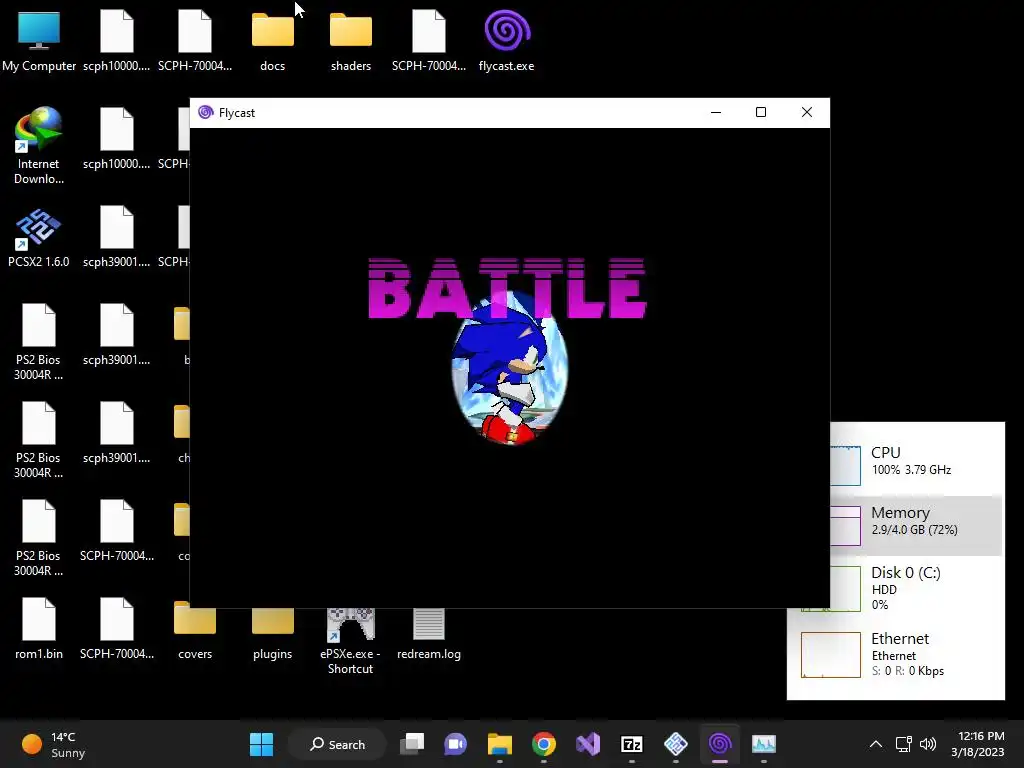Select the shaders folder on desktop
This screenshot has height=768, width=1024.
[351, 42]
